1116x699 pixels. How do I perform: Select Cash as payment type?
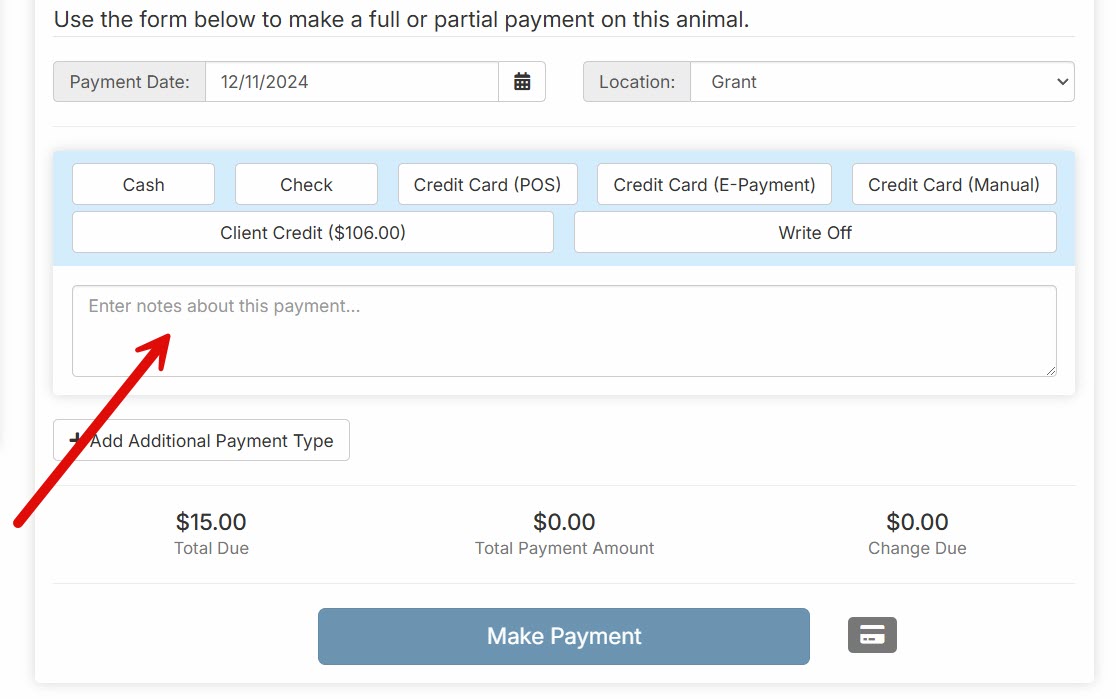[143, 185]
